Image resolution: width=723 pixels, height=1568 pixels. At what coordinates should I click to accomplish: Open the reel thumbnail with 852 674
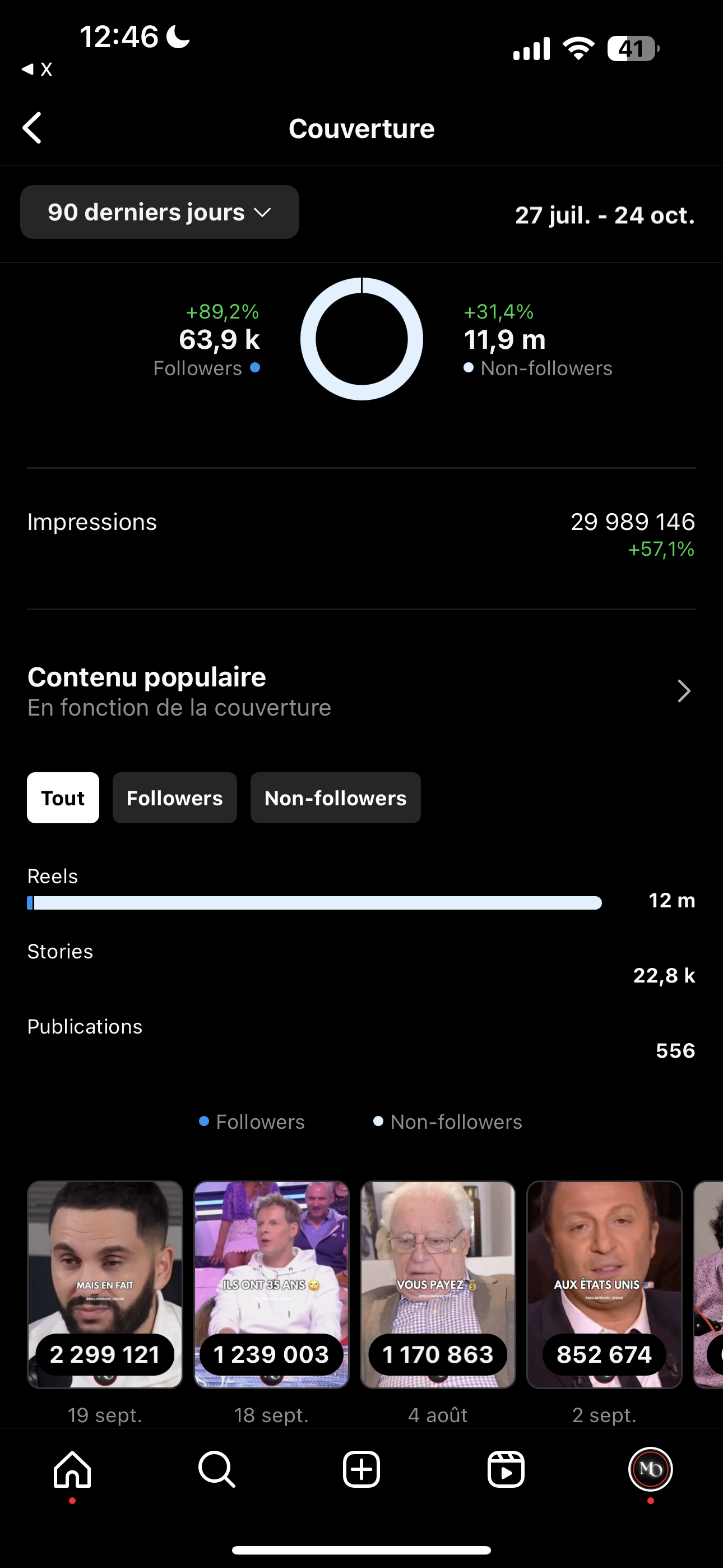point(604,1284)
